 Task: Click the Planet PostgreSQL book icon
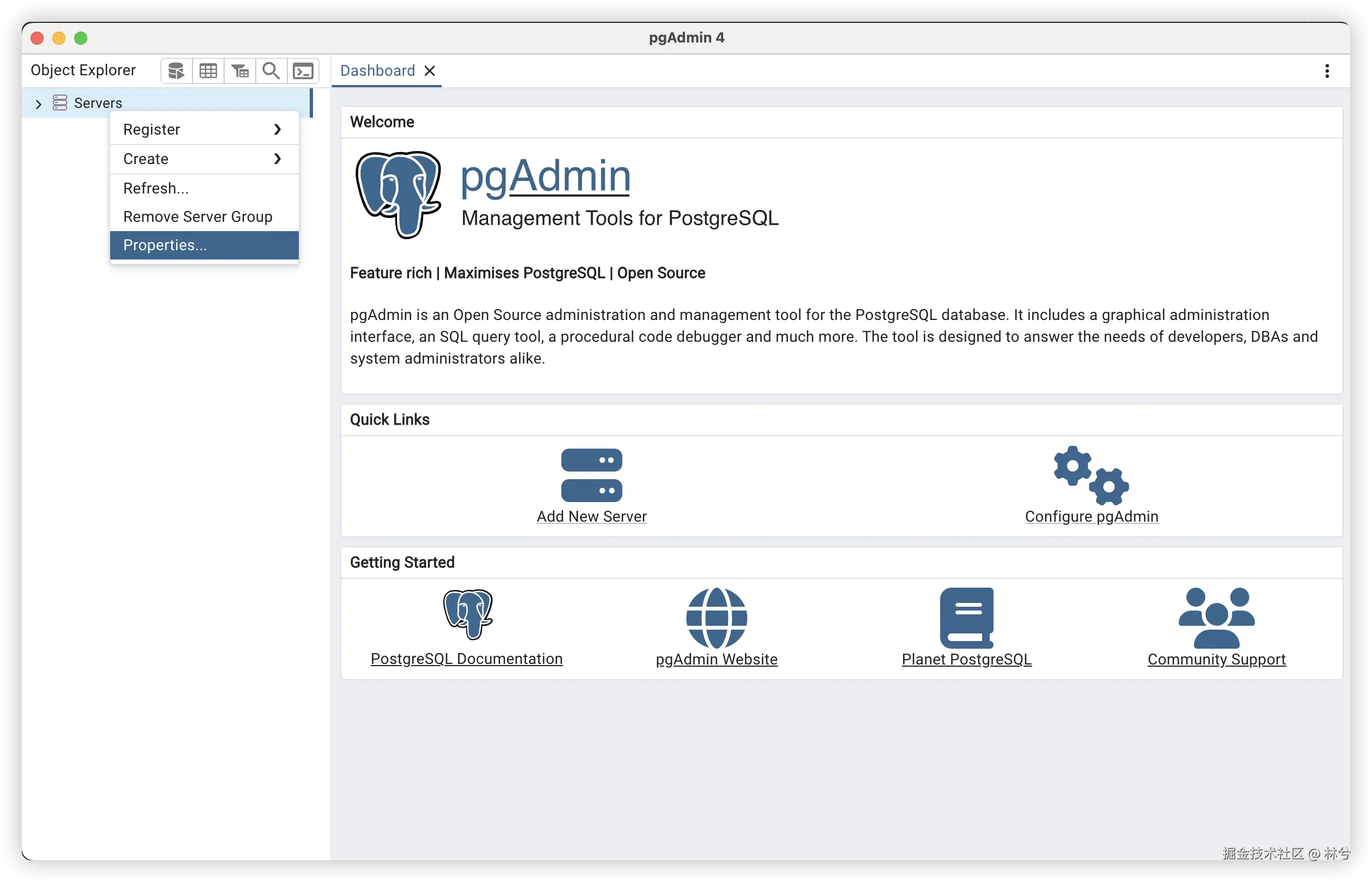coord(966,618)
